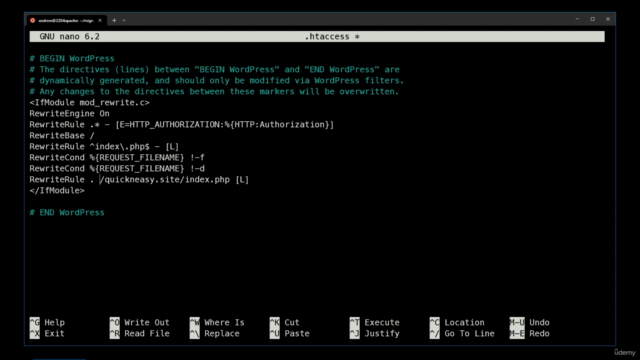Click the 'RewriteRule ^index\.php$ - [L]' line
640x360 pixels.
104,147
